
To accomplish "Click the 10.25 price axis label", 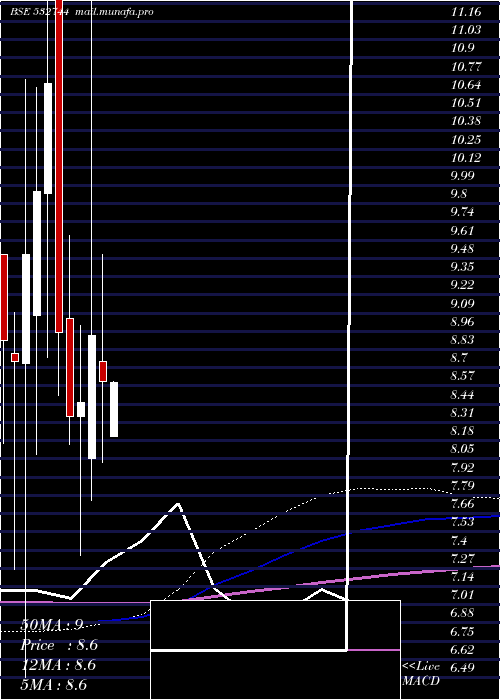I will point(466,140).
